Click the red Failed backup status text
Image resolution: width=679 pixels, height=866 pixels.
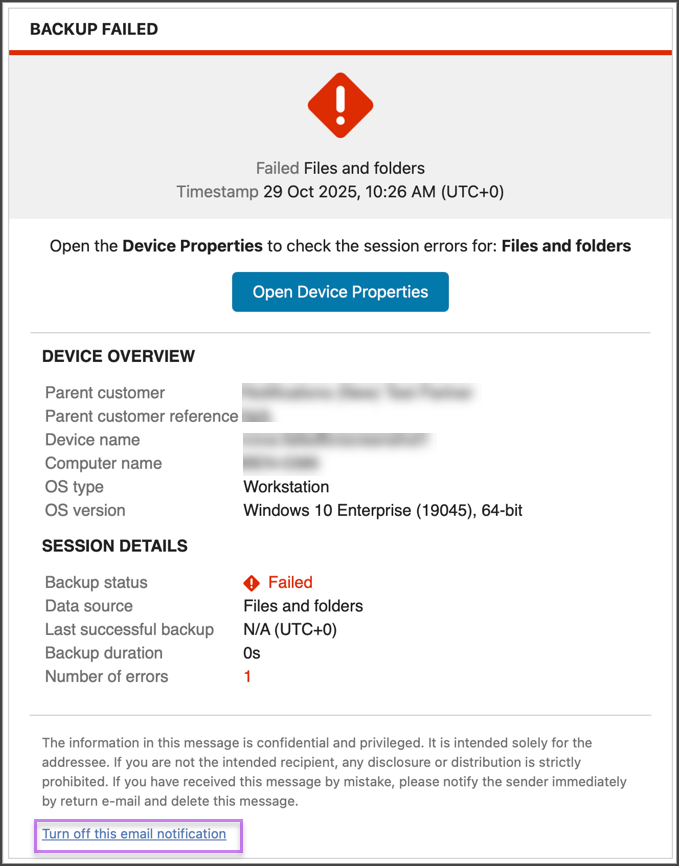pos(290,583)
